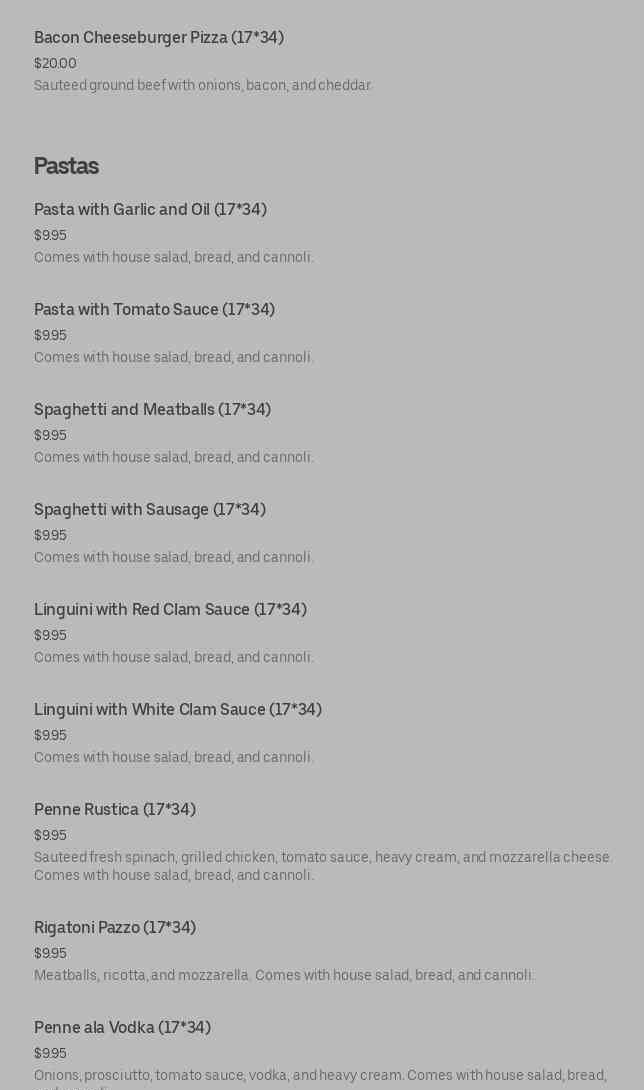Select Pasta with Garlic and Oil

(150, 210)
